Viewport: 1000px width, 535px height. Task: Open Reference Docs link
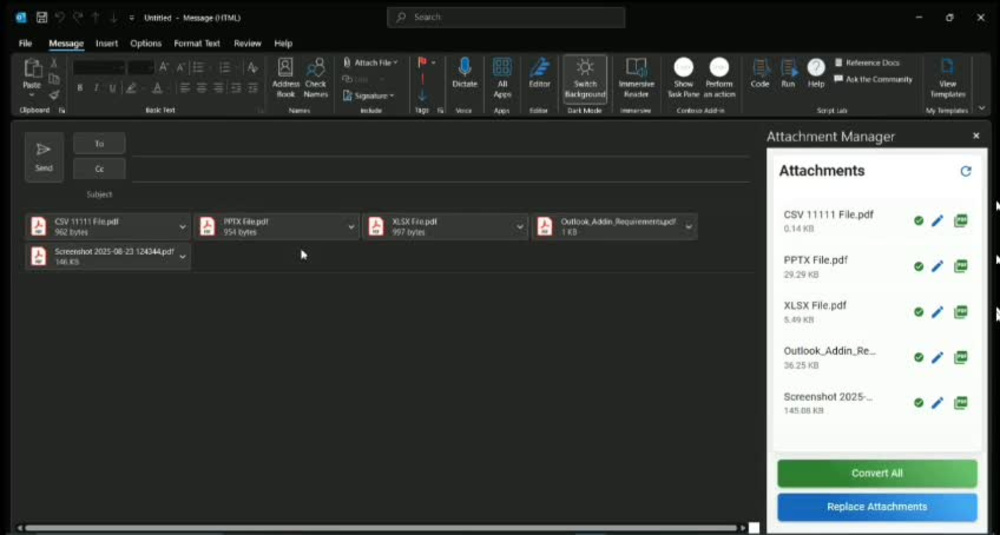(867, 62)
